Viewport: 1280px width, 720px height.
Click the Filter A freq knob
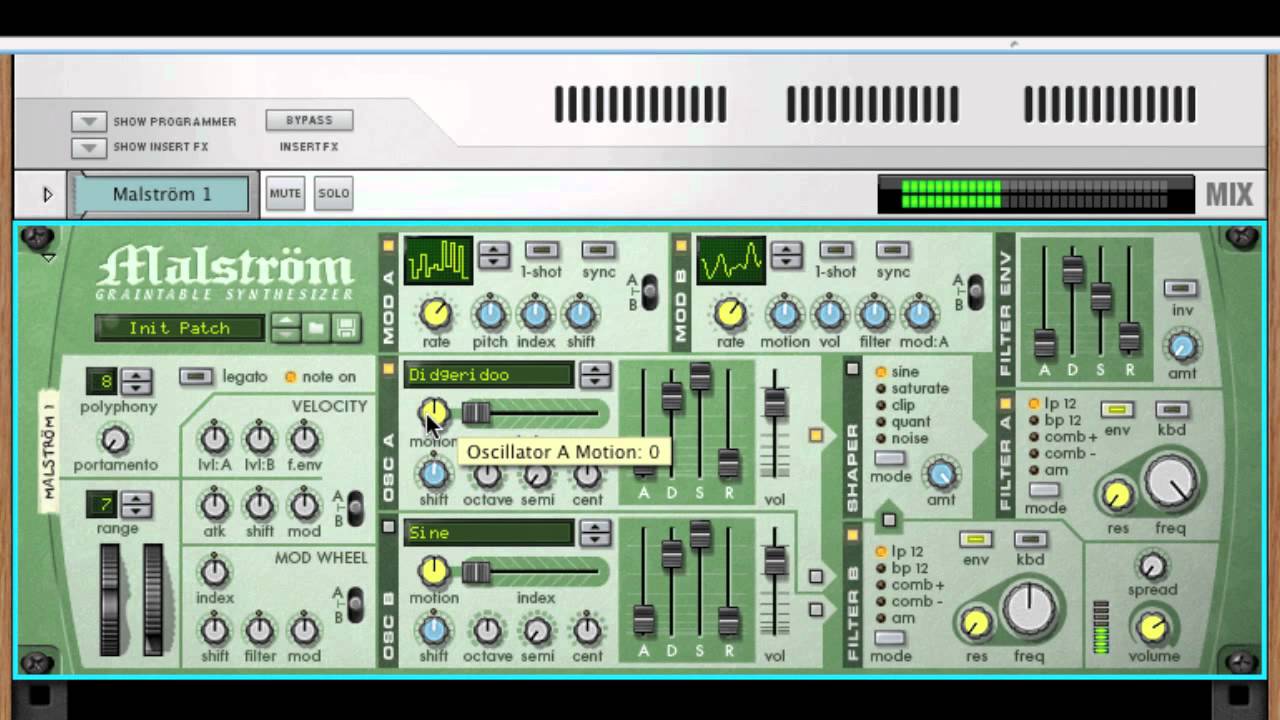click(x=1171, y=483)
